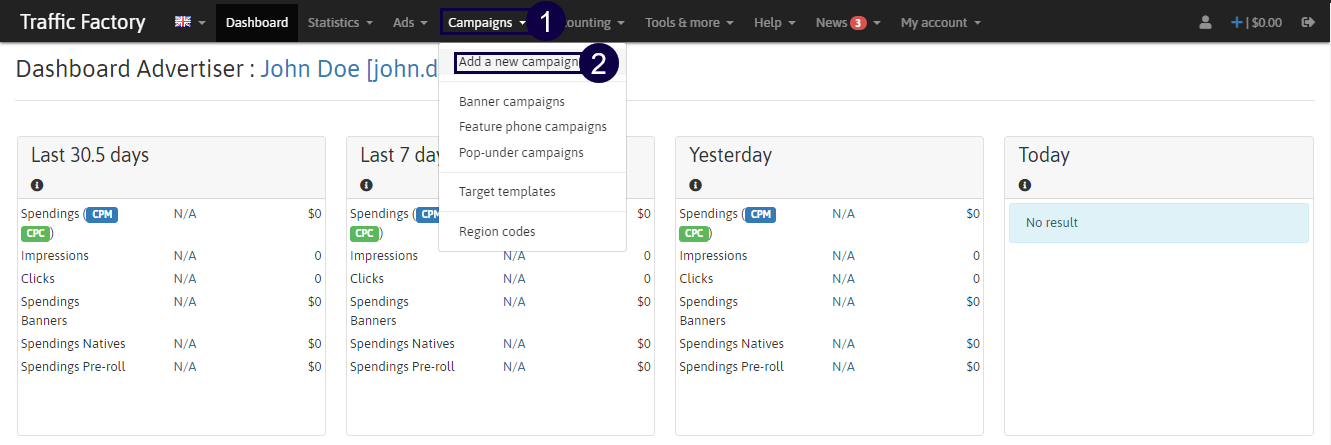Viewport: 1331px width, 445px height.
Task: Click the info icon under Yesterday
Action: pyautogui.click(x=695, y=185)
